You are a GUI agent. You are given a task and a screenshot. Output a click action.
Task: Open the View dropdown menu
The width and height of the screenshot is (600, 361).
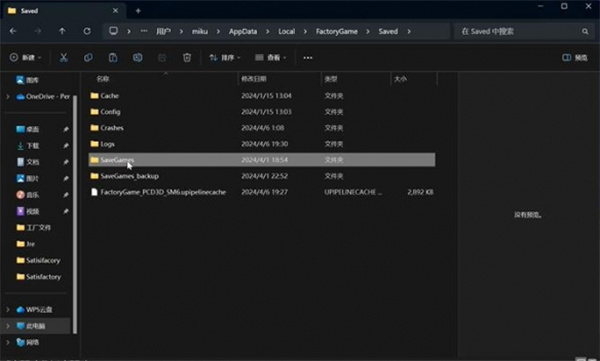point(271,57)
